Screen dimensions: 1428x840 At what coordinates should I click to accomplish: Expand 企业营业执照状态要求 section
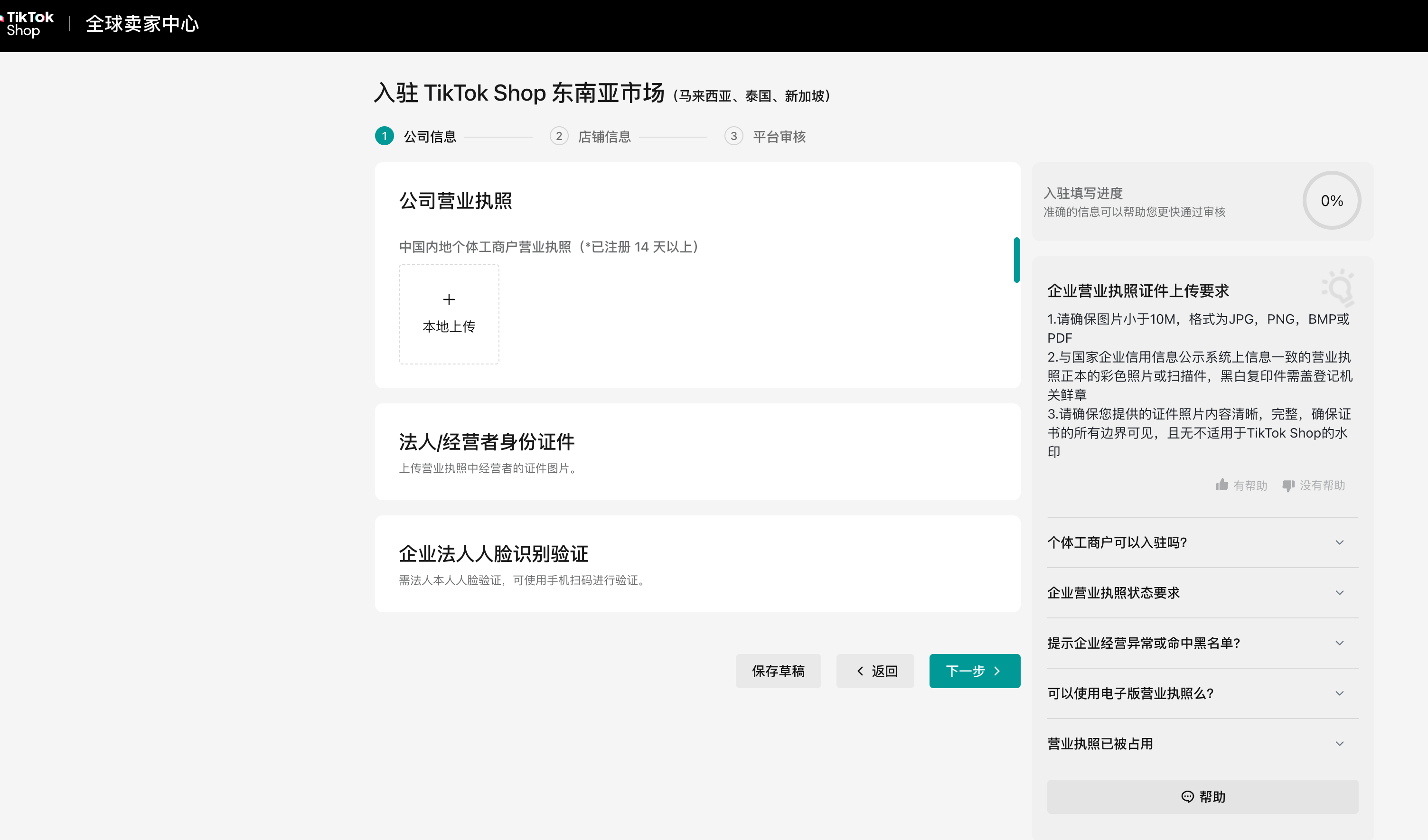click(x=1203, y=592)
